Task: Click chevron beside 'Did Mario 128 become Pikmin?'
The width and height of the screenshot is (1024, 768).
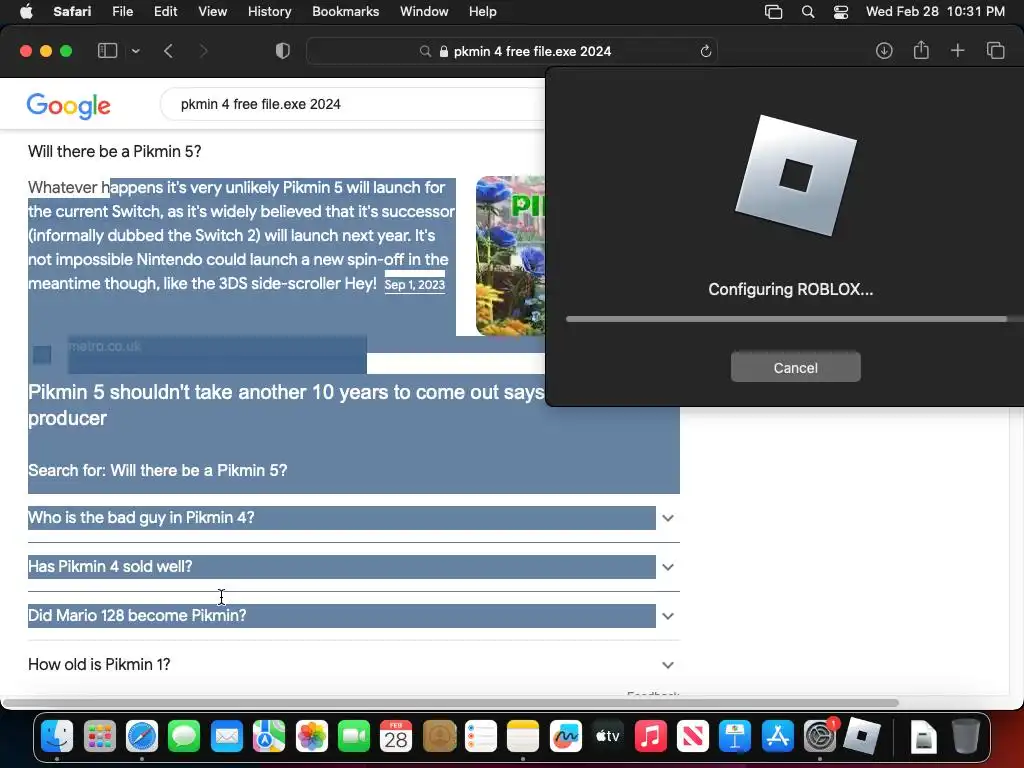Action: click(667, 616)
